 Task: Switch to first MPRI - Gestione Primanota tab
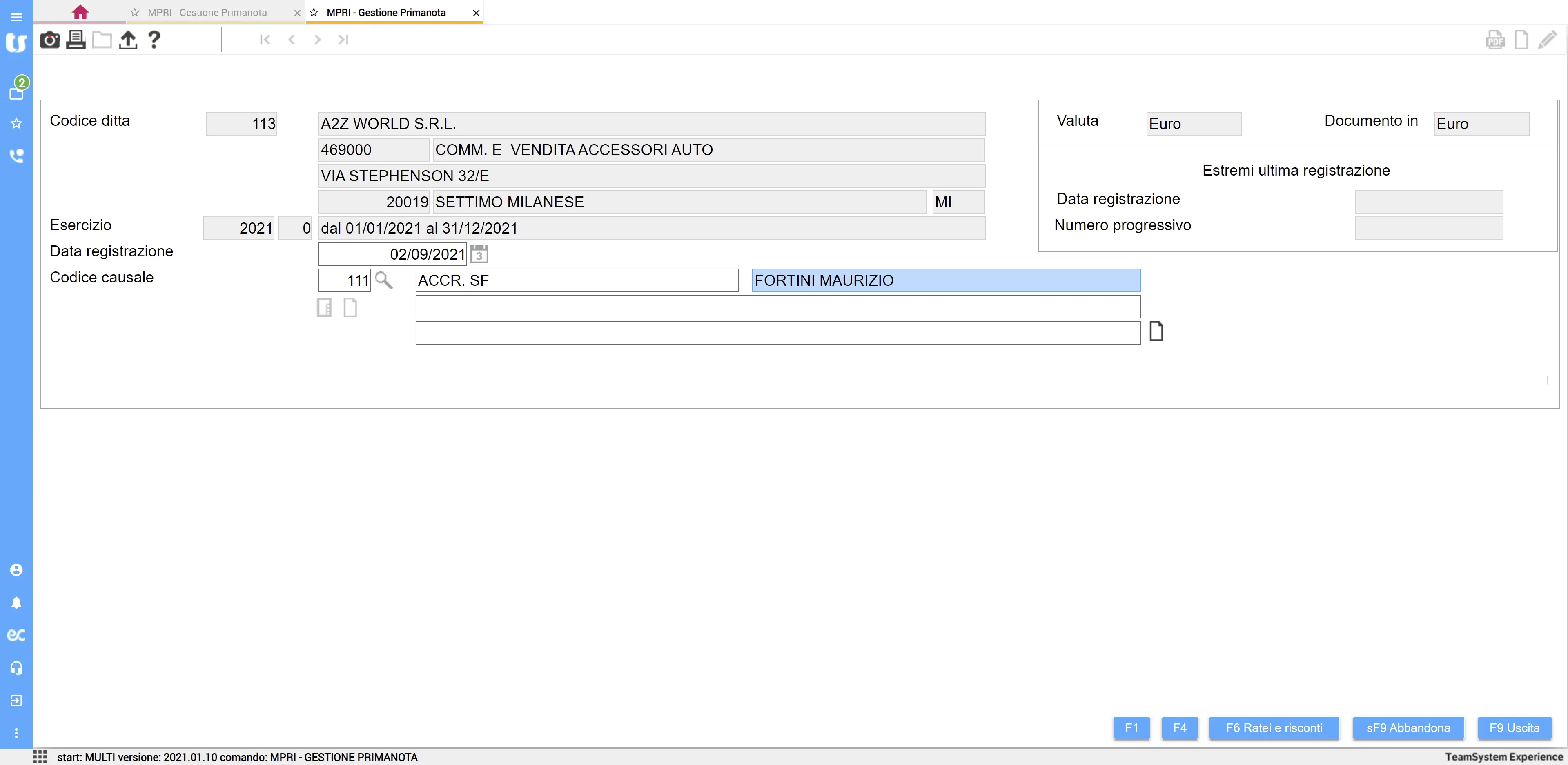[x=207, y=12]
